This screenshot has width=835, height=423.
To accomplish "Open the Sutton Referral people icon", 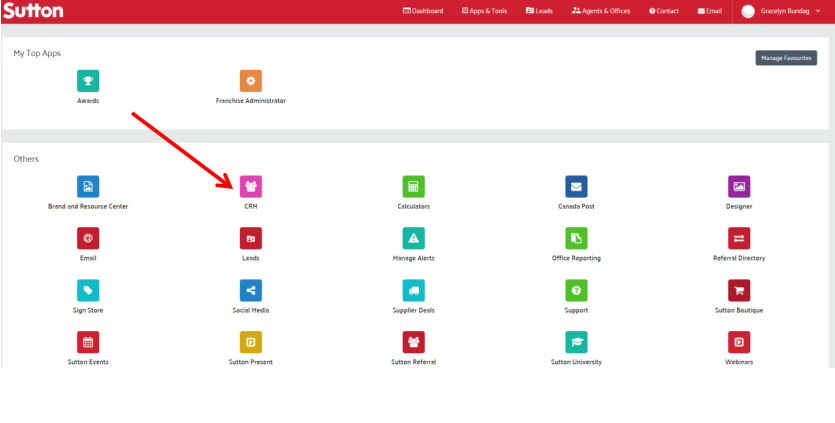I will tap(414, 342).
